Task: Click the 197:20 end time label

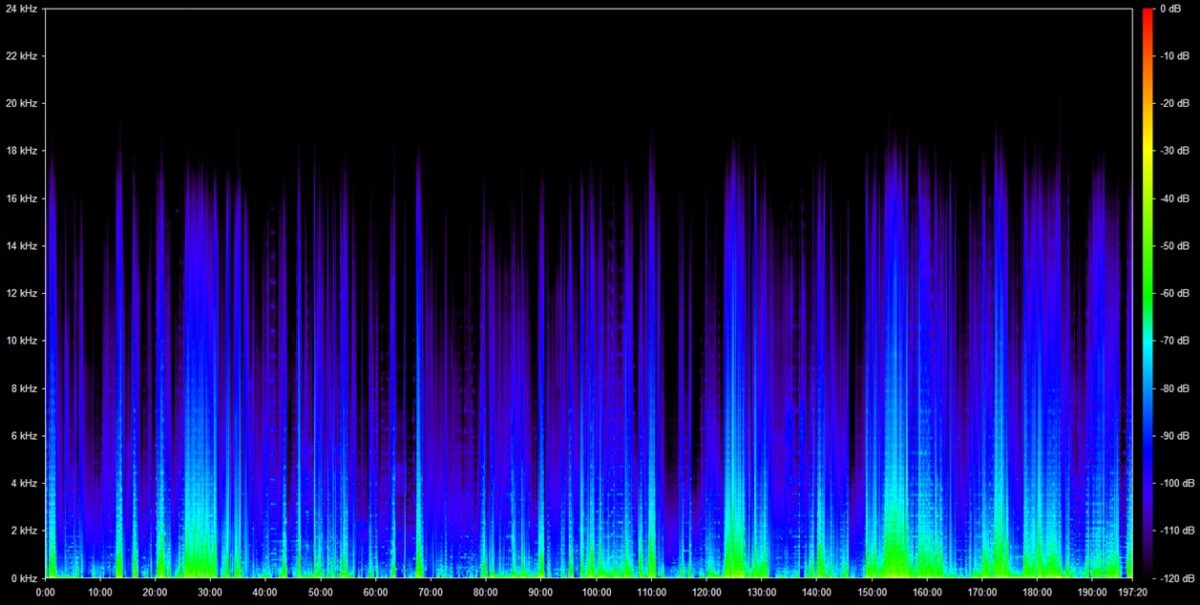Action: pos(1131,592)
